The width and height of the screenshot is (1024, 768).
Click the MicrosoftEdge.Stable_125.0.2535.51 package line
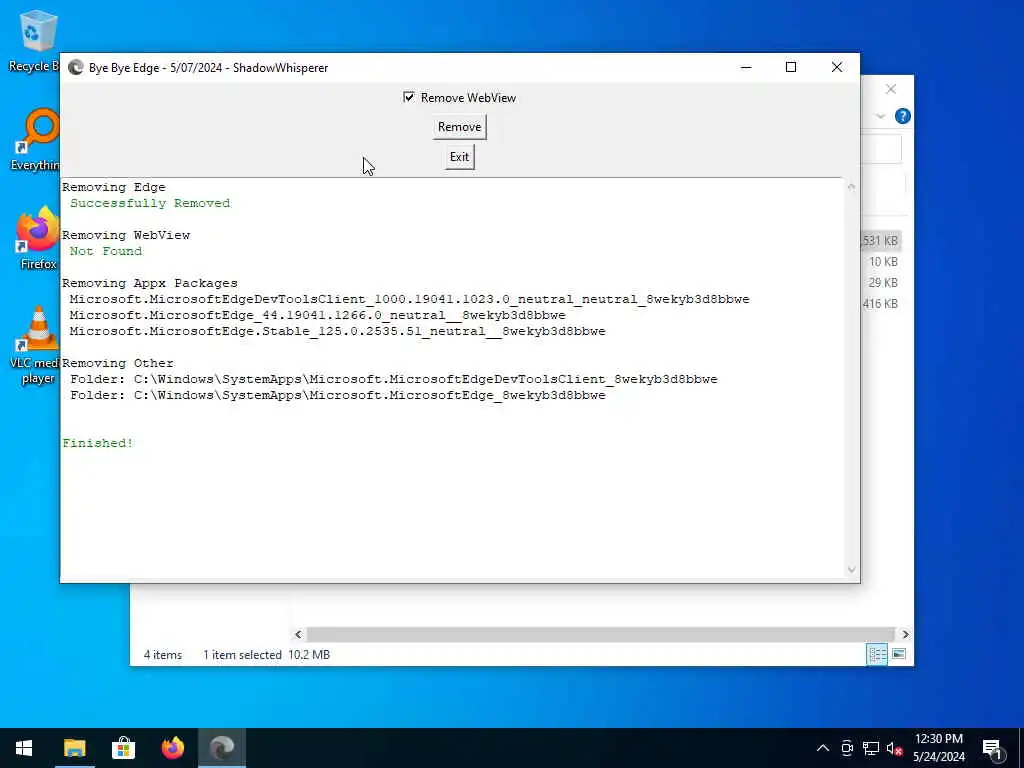pos(338,330)
